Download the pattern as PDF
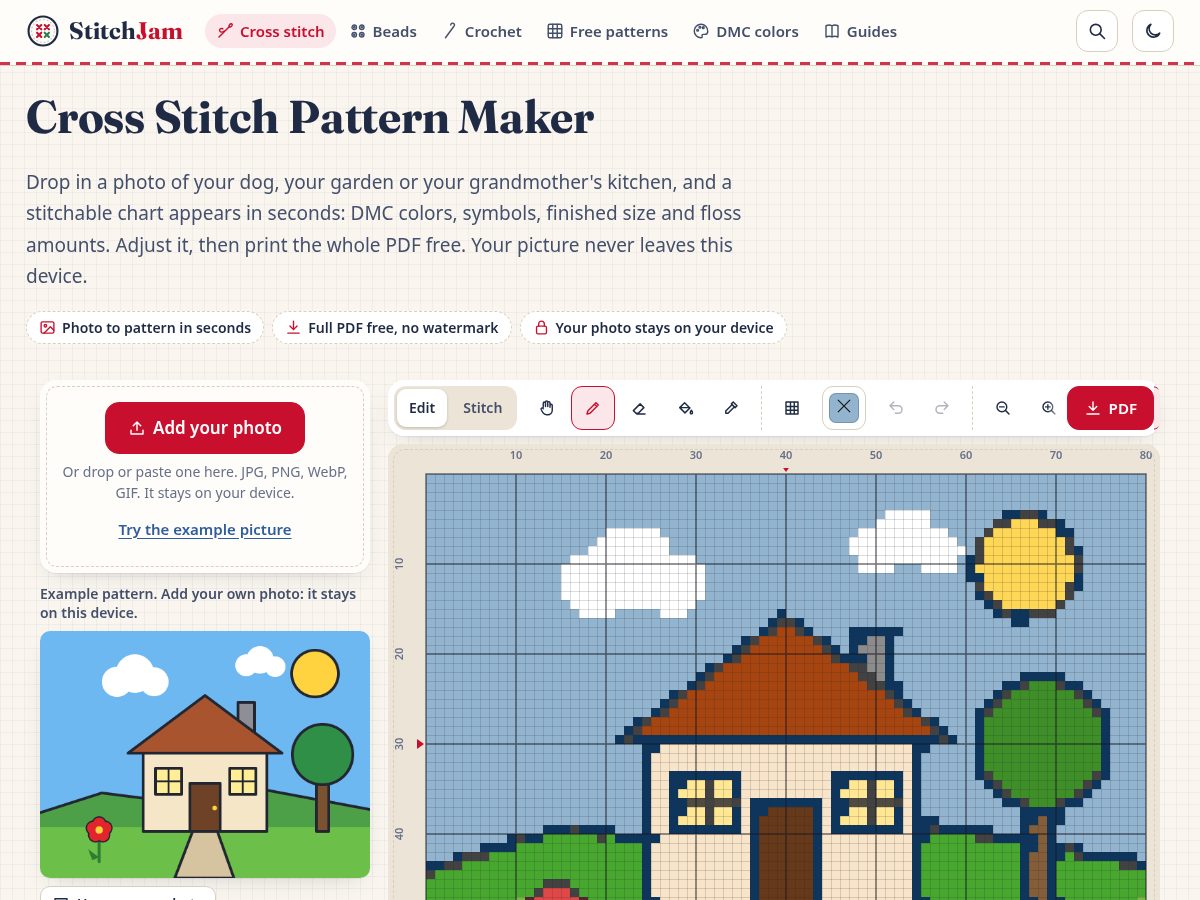Image resolution: width=1200 pixels, height=900 pixels. point(1110,408)
